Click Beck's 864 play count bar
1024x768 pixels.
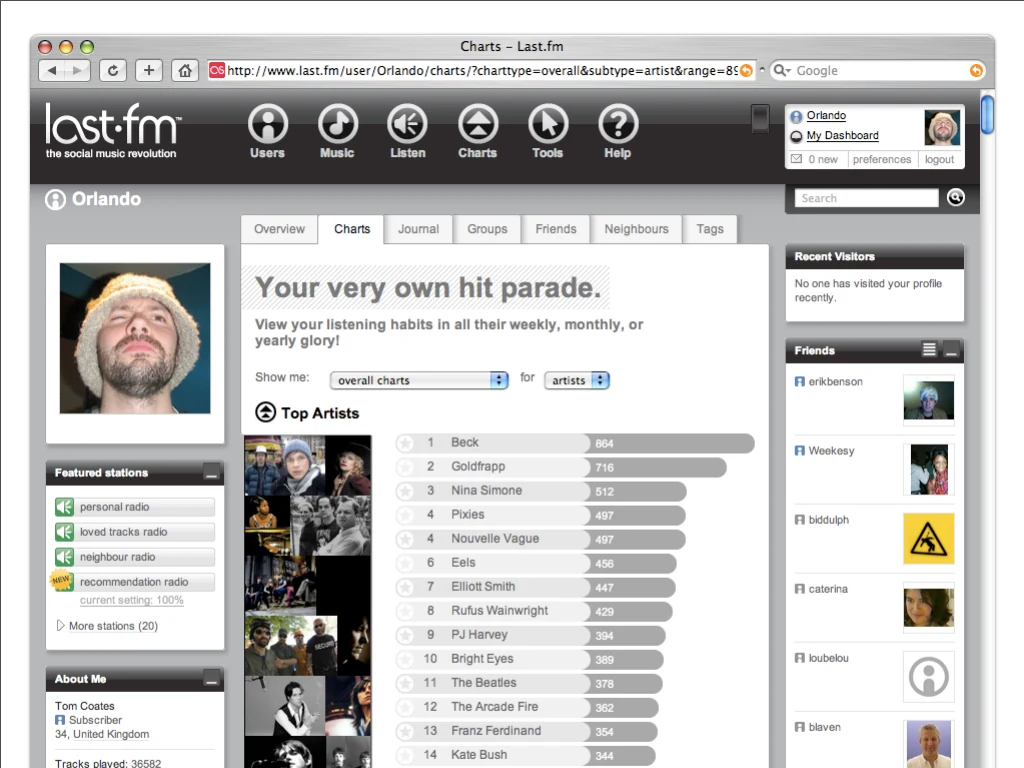tap(672, 443)
